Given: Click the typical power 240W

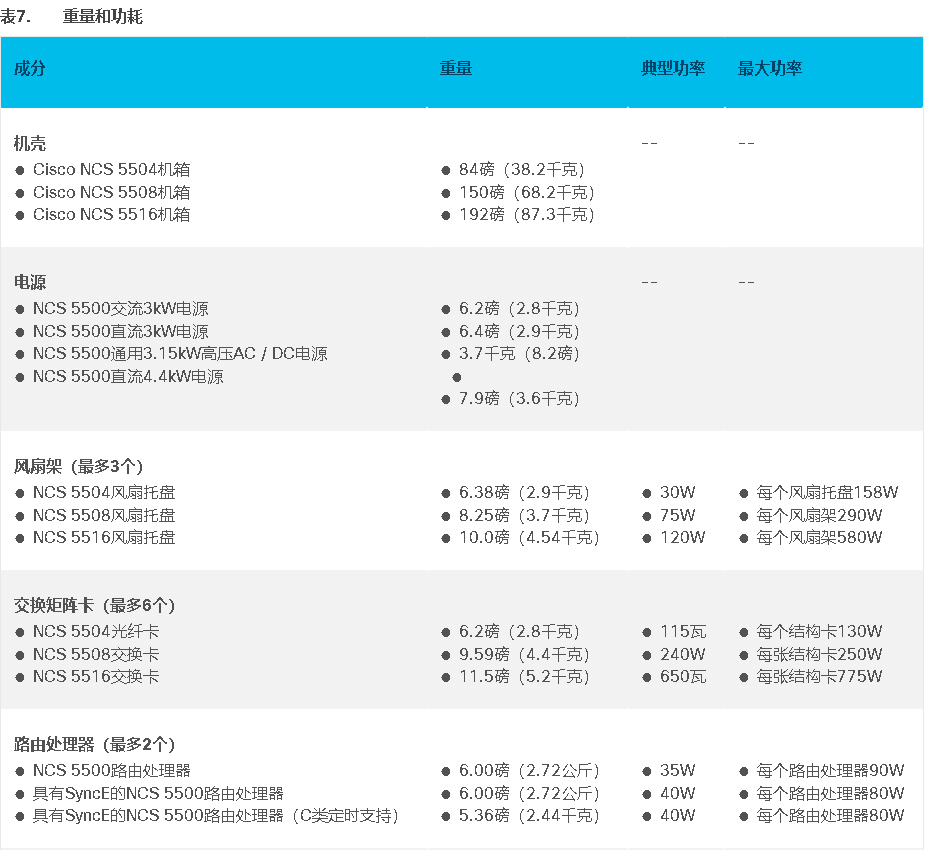Looking at the screenshot, I should click(683, 655).
